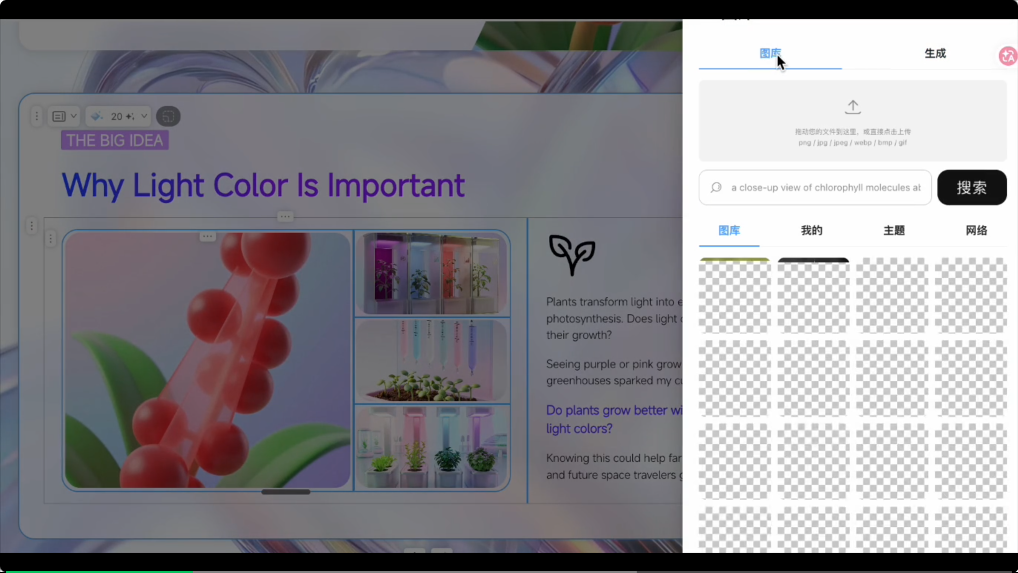Open the card layout dropdown
Image resolution: width=1018 pixels, height=573 pixels.
point(64,116)
